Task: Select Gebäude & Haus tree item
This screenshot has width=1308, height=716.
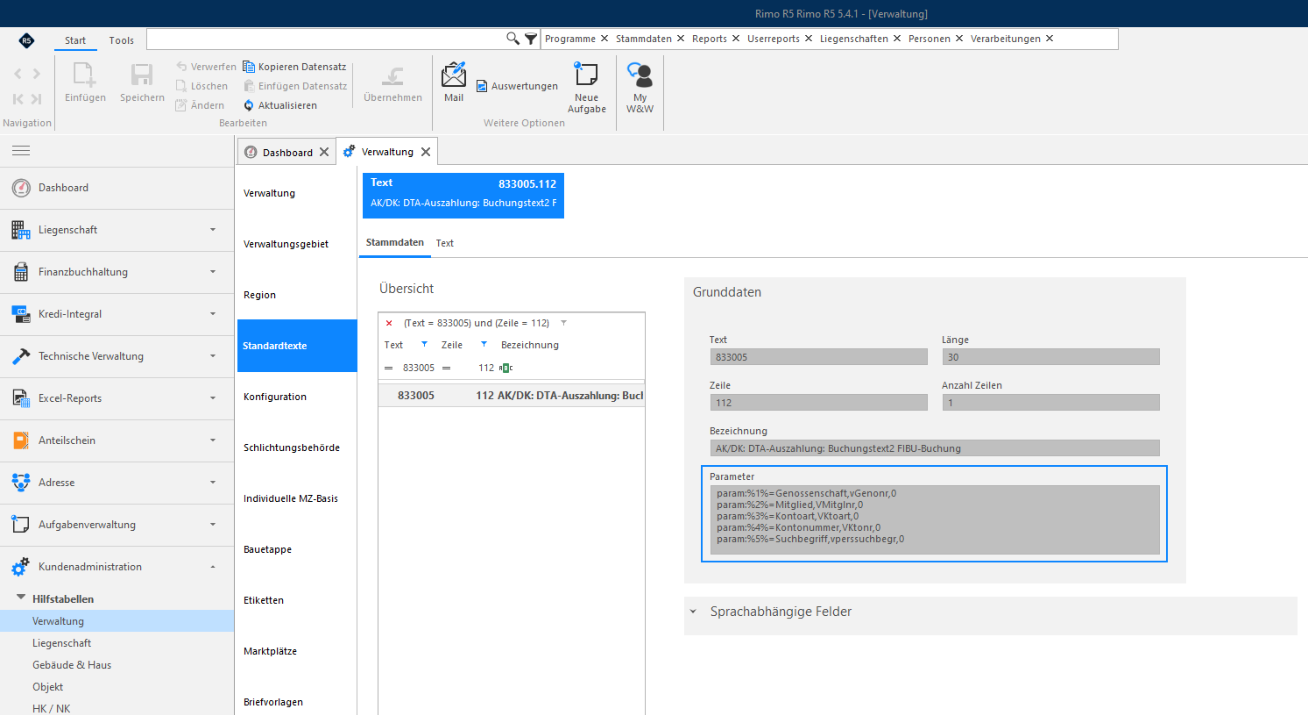Action: [x=117, y=665]
